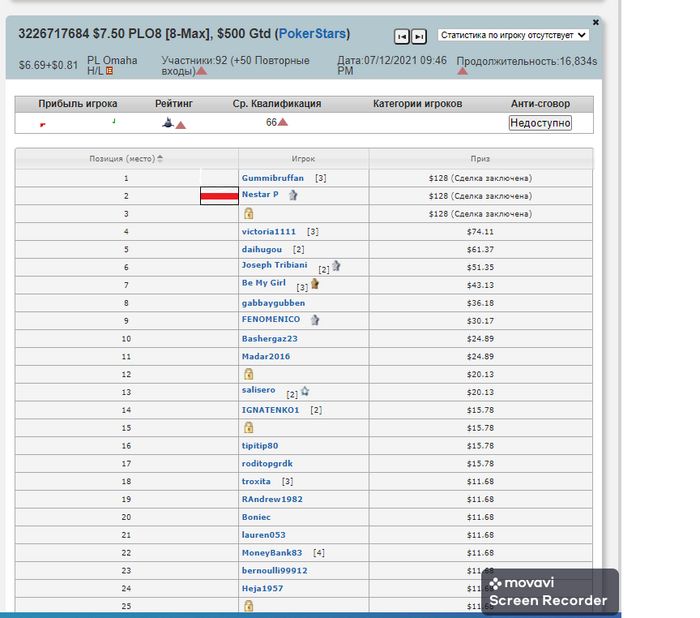Open the PokerStars network link
The image size is (700, 618).
pyautogui.click(x=312, y=34)
